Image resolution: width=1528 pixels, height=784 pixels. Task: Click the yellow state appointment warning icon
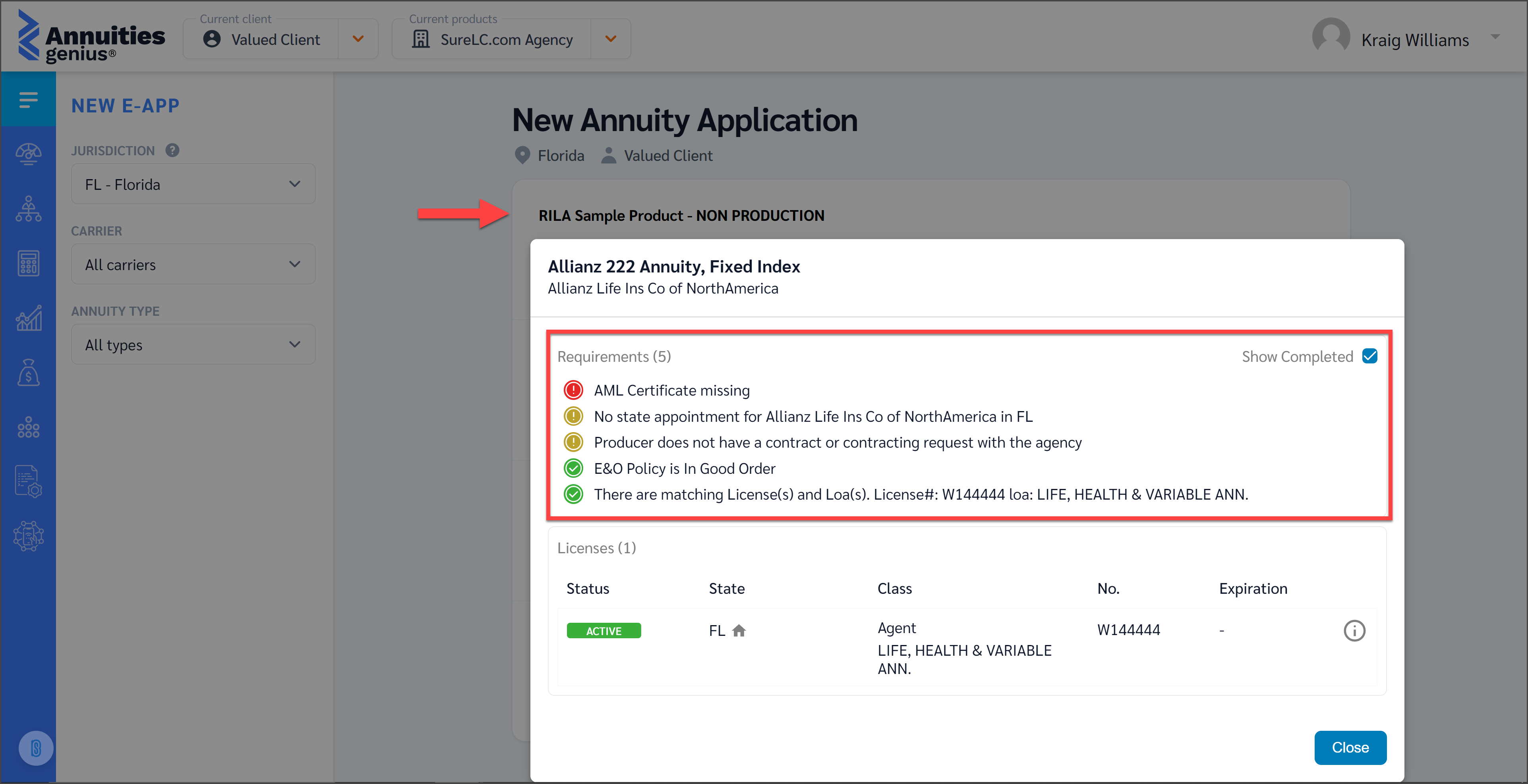point(574,416)
